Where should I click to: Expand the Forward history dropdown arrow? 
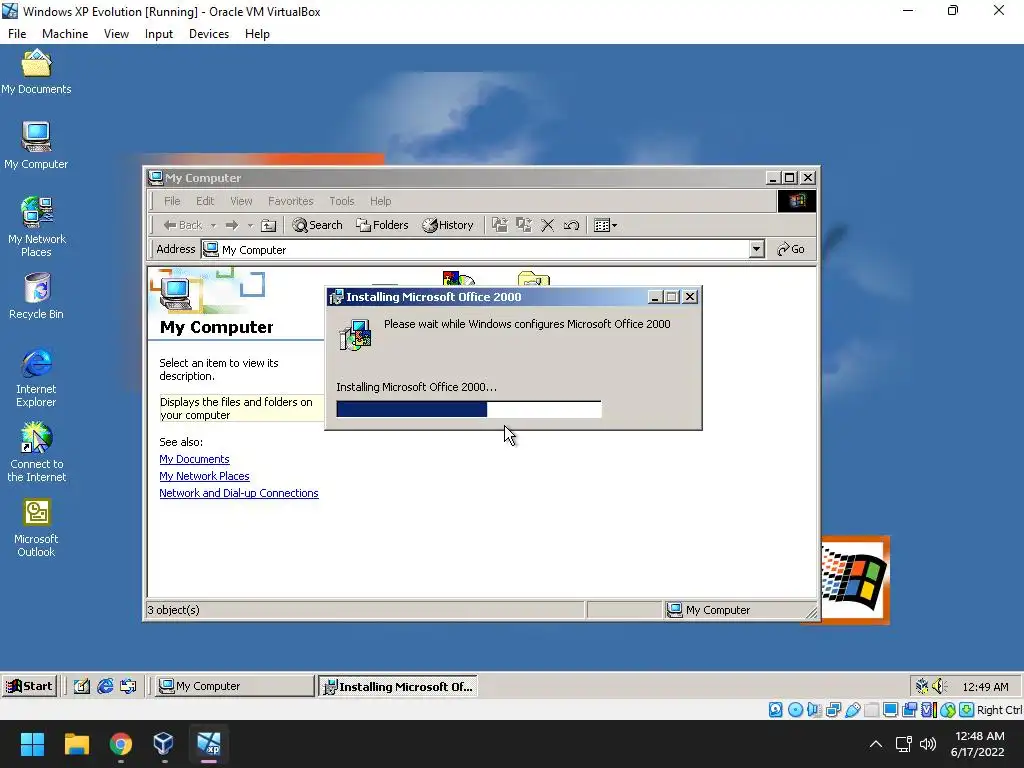point(250,225)
